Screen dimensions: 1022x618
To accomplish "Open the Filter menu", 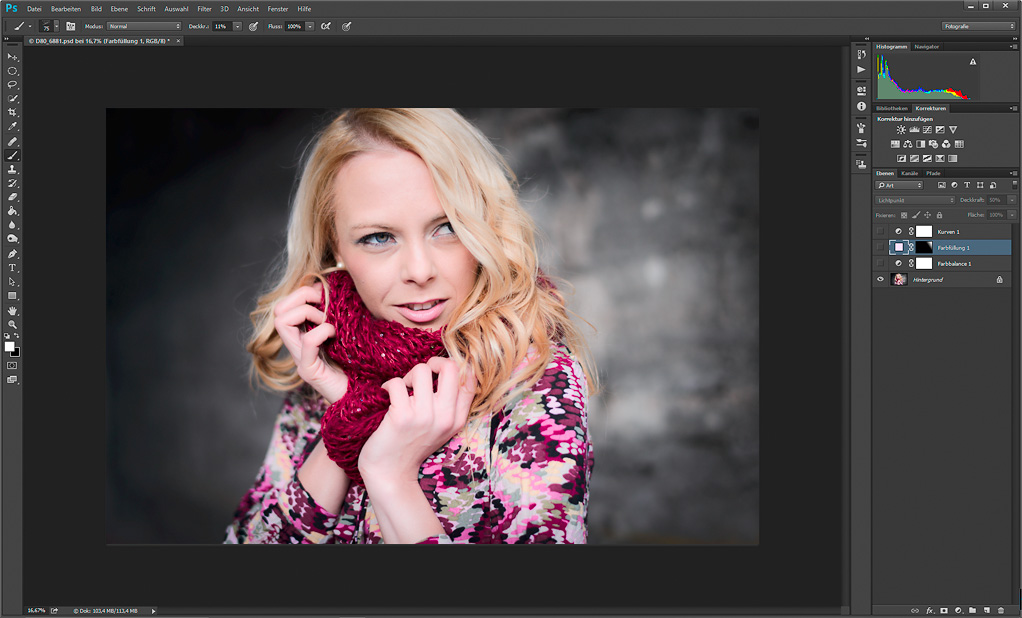I will (x=204, y=9).
